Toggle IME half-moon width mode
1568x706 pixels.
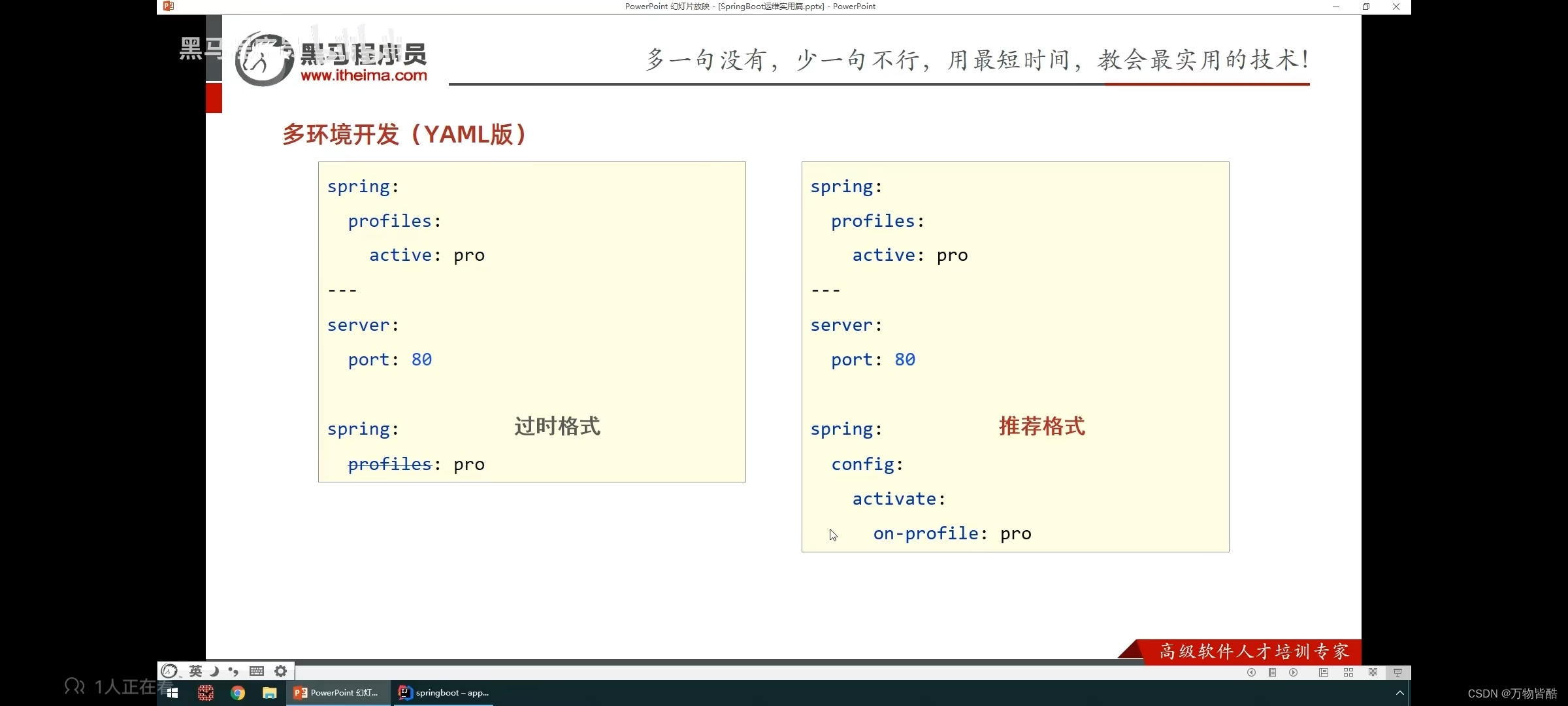[x=214, y=671]
